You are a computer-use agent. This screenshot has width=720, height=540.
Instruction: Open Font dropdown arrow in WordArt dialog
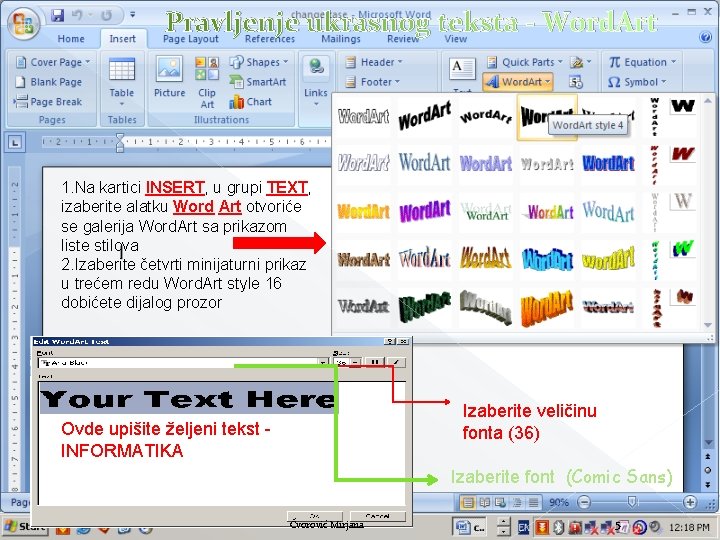pyautogui.click(x=323, y=363)
